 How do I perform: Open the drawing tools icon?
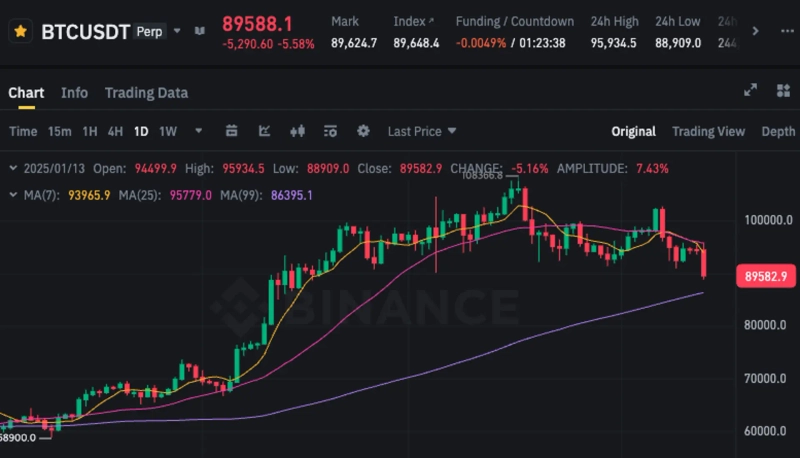[232, 131]
